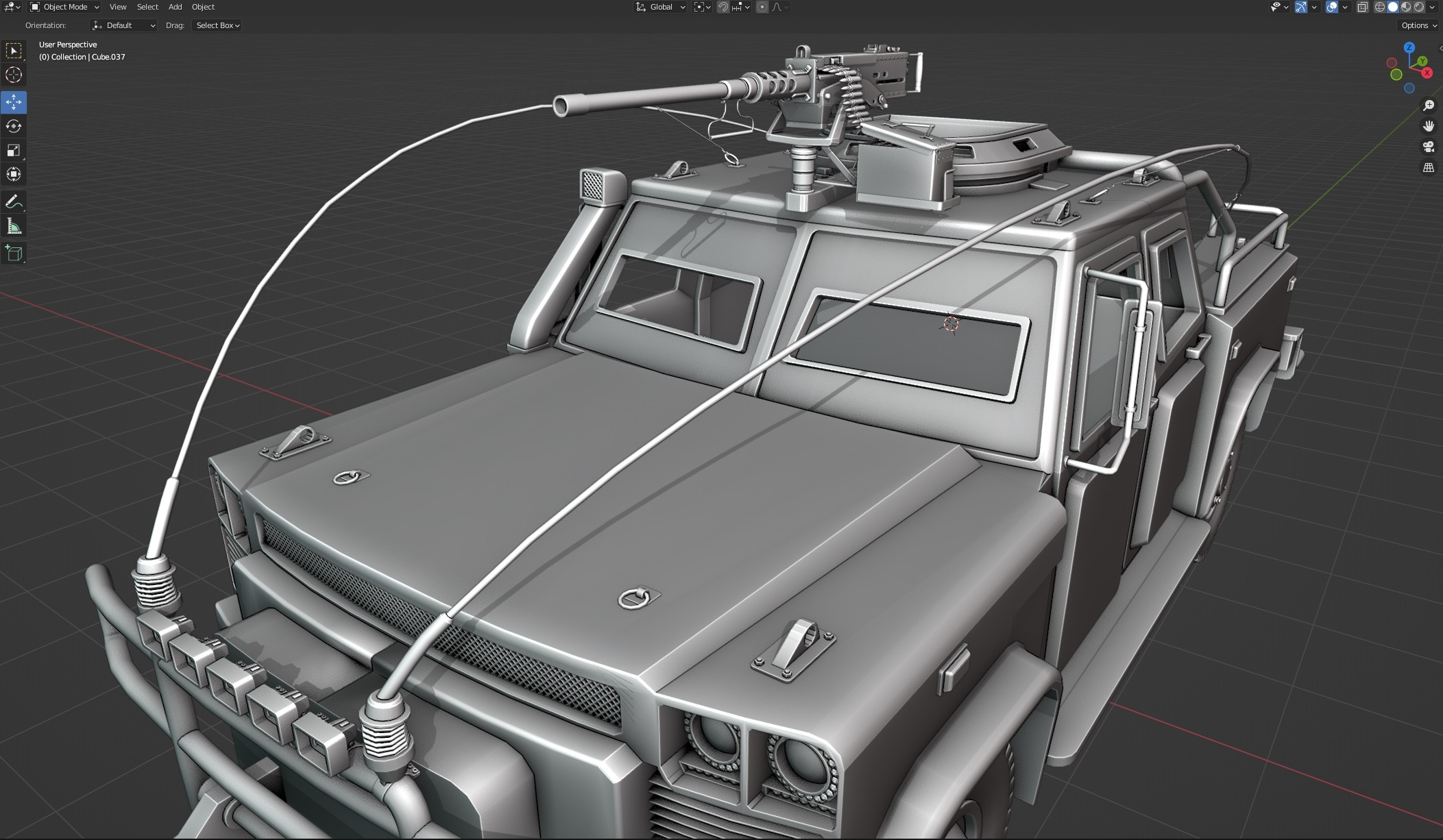Click the zoom icon in viewport sidebar
Viewport: 1443px width, 840px height.
(1429, 104)
